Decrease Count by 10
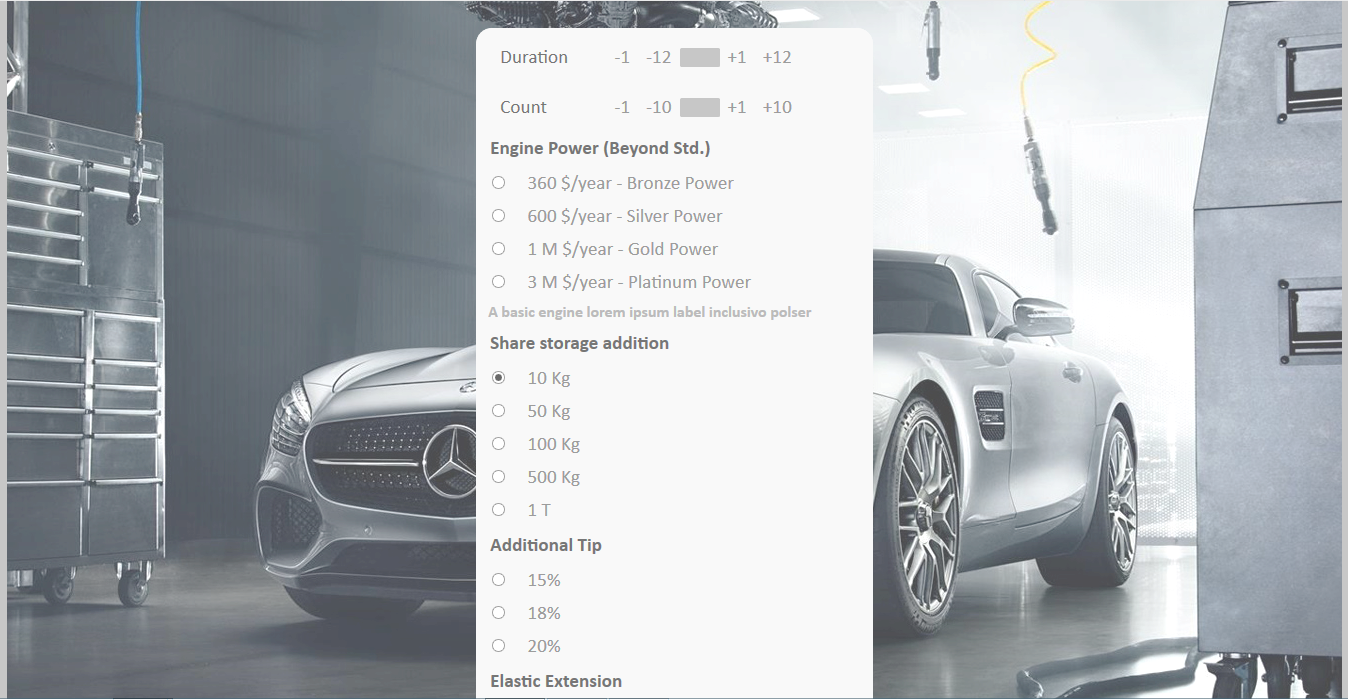This screenshot has height=700, width=1348. [x=658, y=107]
